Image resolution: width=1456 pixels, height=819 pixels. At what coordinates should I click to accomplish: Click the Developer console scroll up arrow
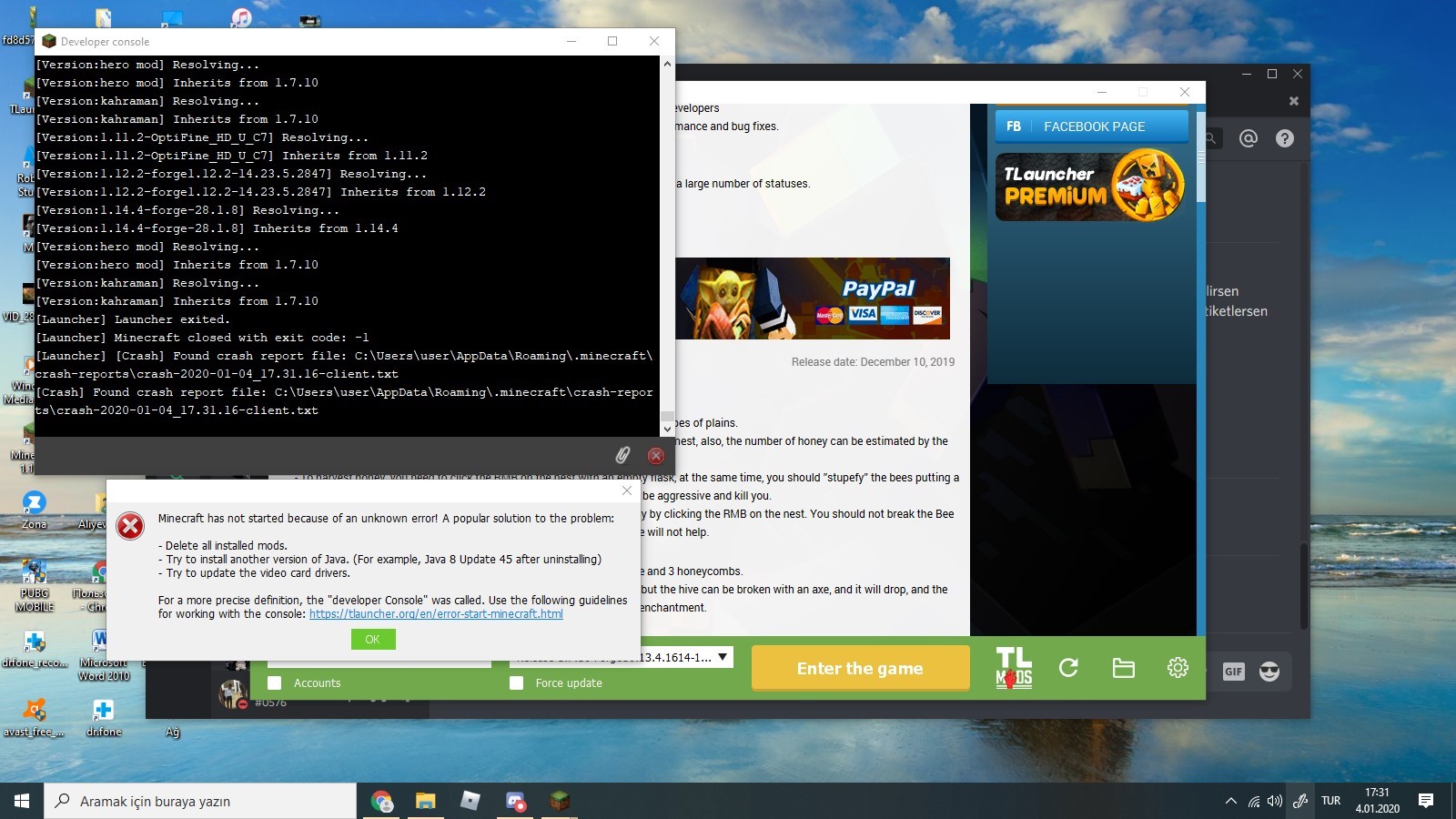(x=667, y=64)
